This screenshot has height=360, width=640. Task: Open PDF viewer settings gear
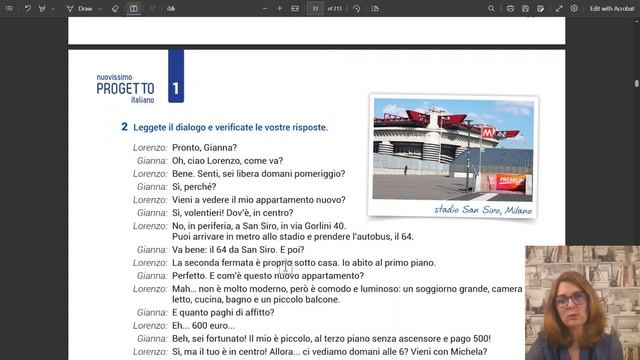coord(574,8)
